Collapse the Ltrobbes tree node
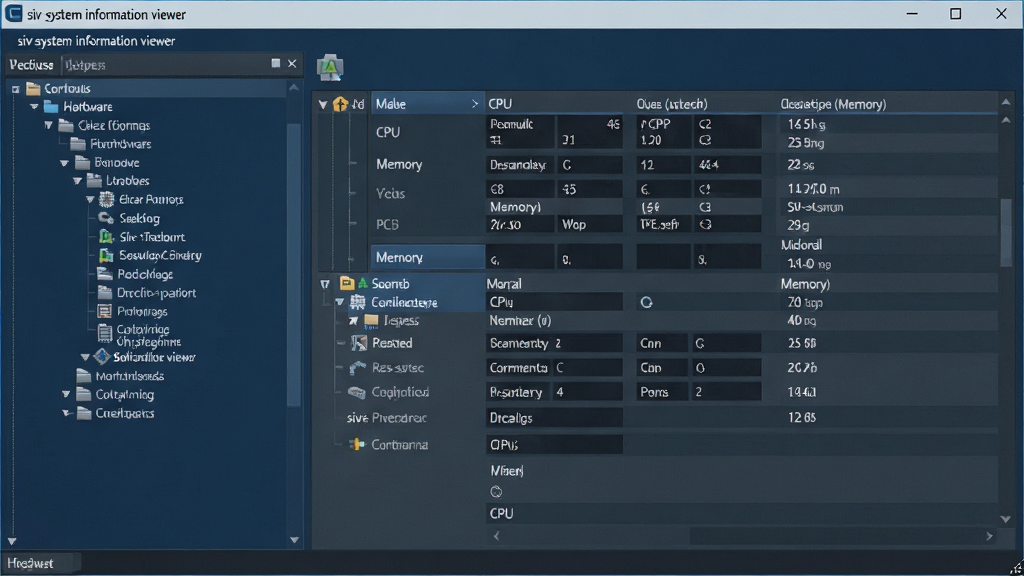The height and width of the screenshot is (576, 1024). (x=78, y=181)
